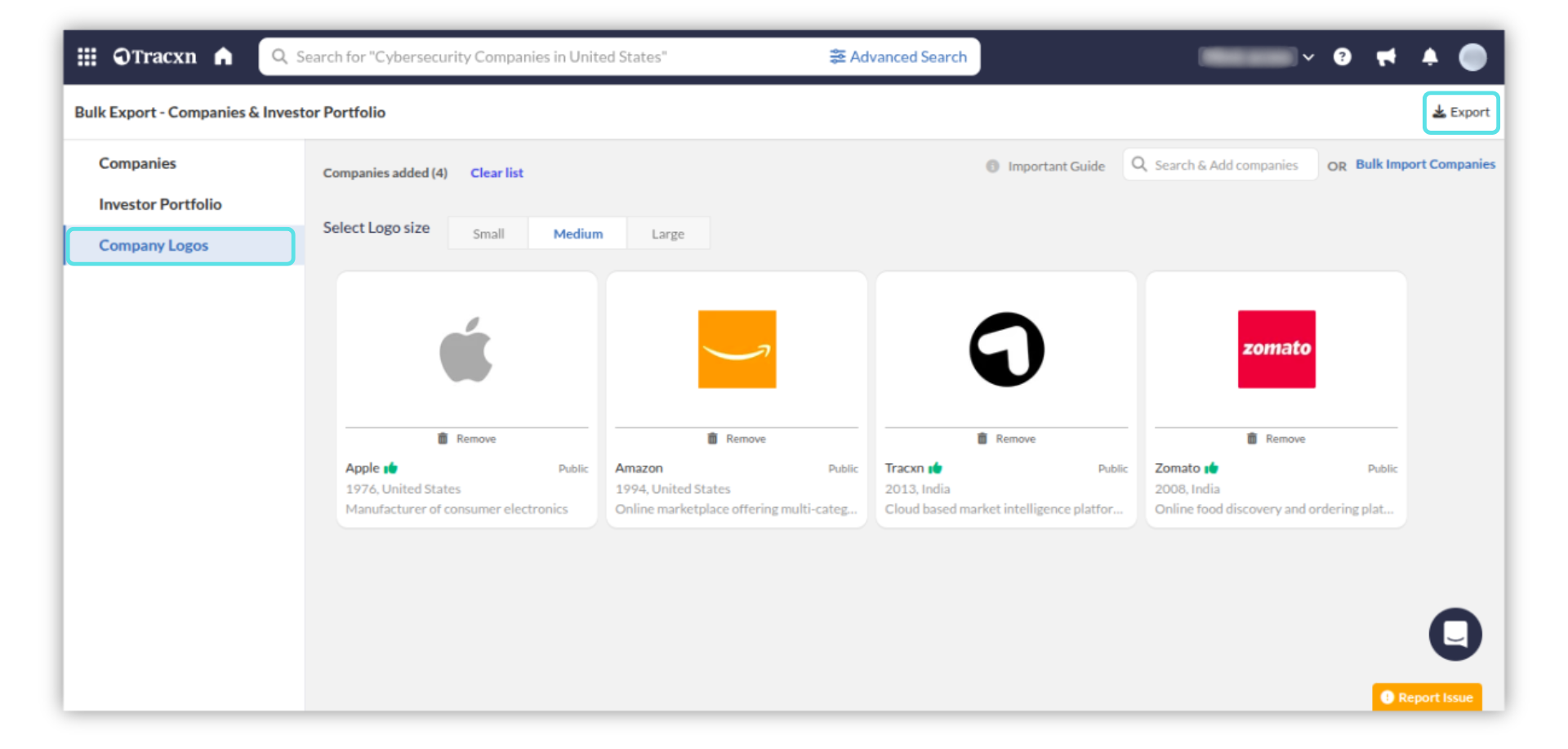Expand the account name dropdown arrow
1568x749 pixels.
click(x=1308, y=57)
